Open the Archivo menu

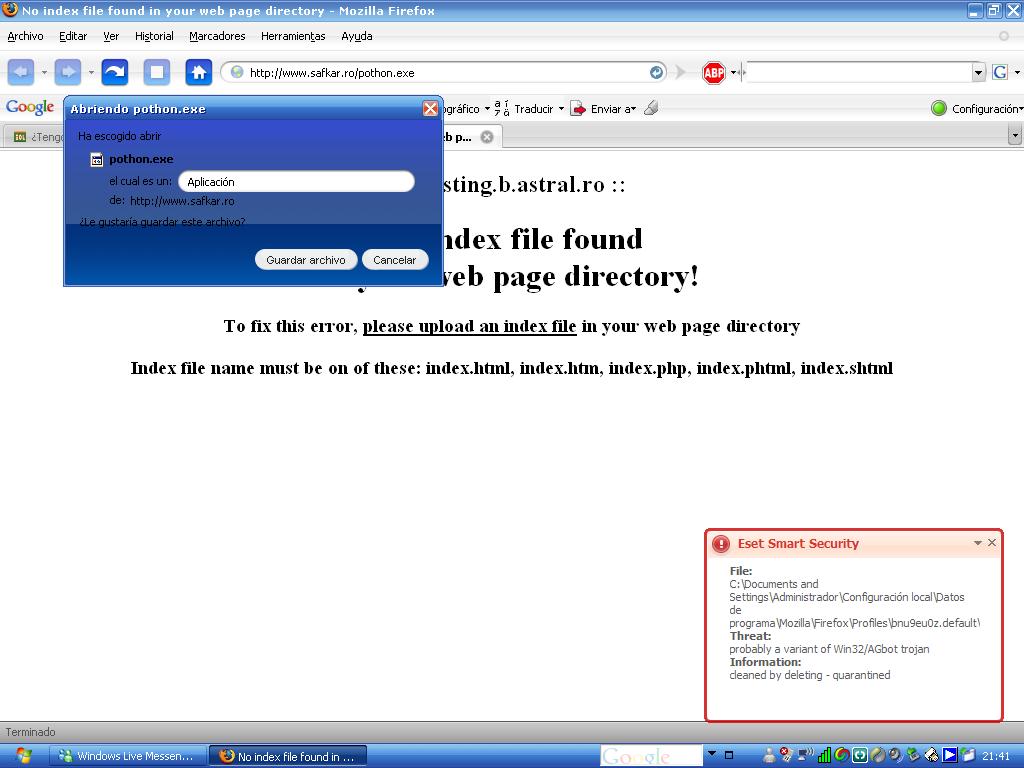(x=25, y=36)
